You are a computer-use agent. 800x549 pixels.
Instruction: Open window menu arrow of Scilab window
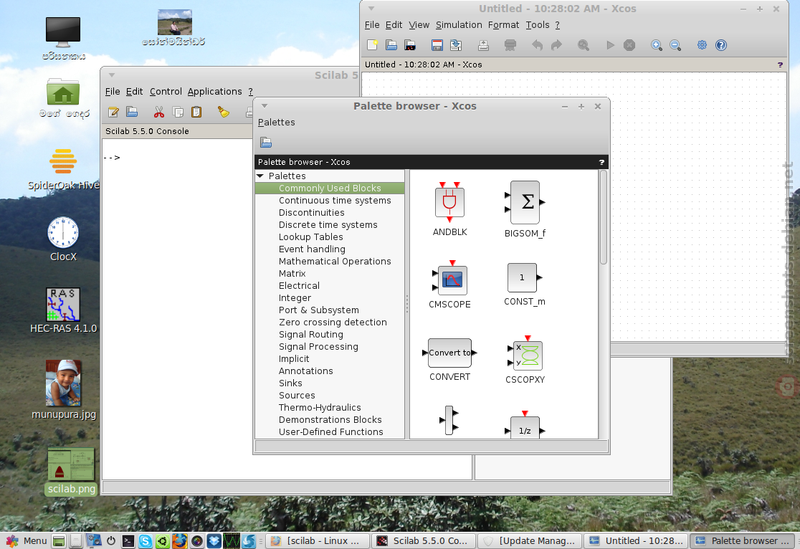112,75
